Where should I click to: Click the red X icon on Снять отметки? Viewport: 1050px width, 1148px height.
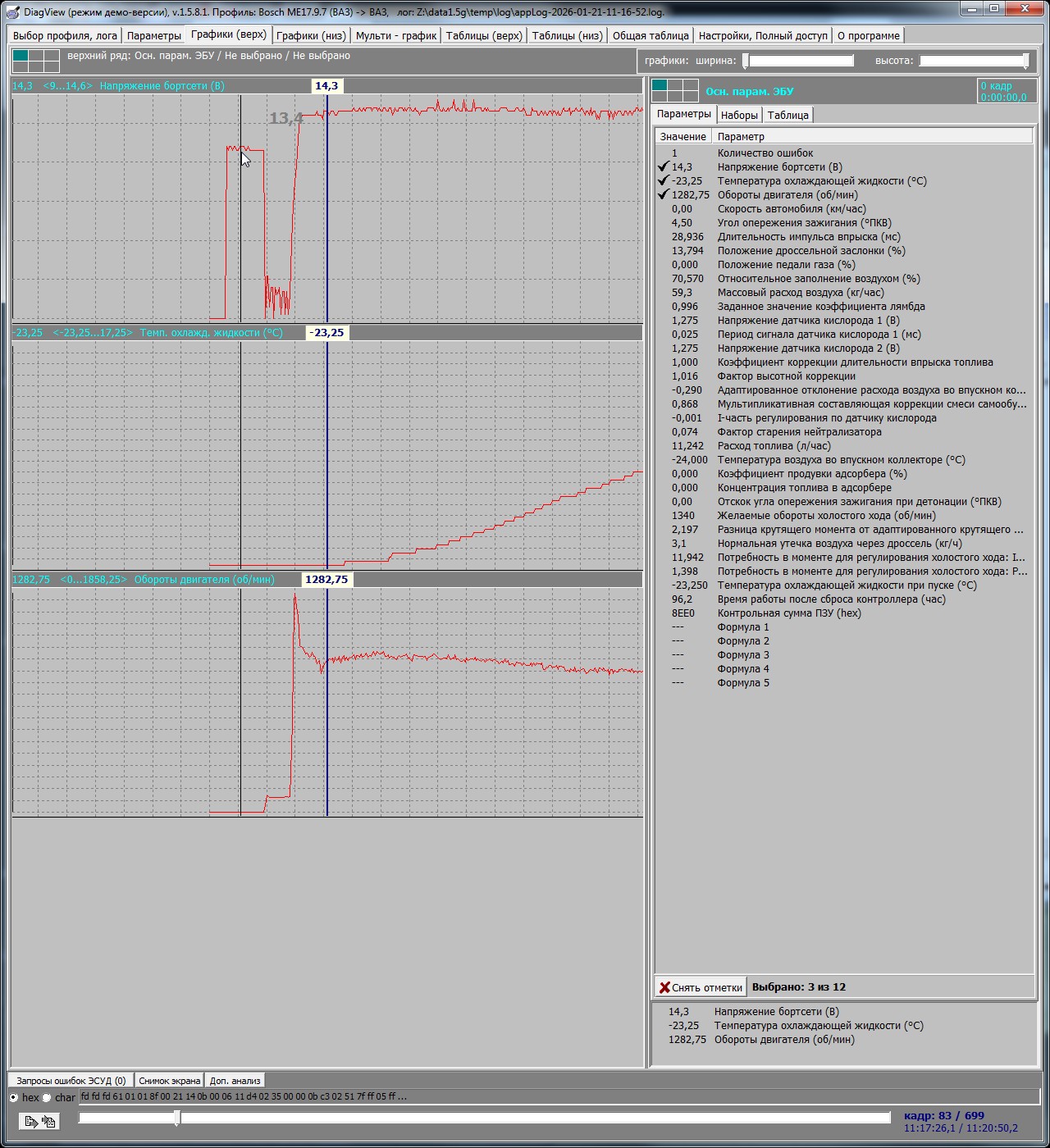pyautogui.click(x=664, y=987)
